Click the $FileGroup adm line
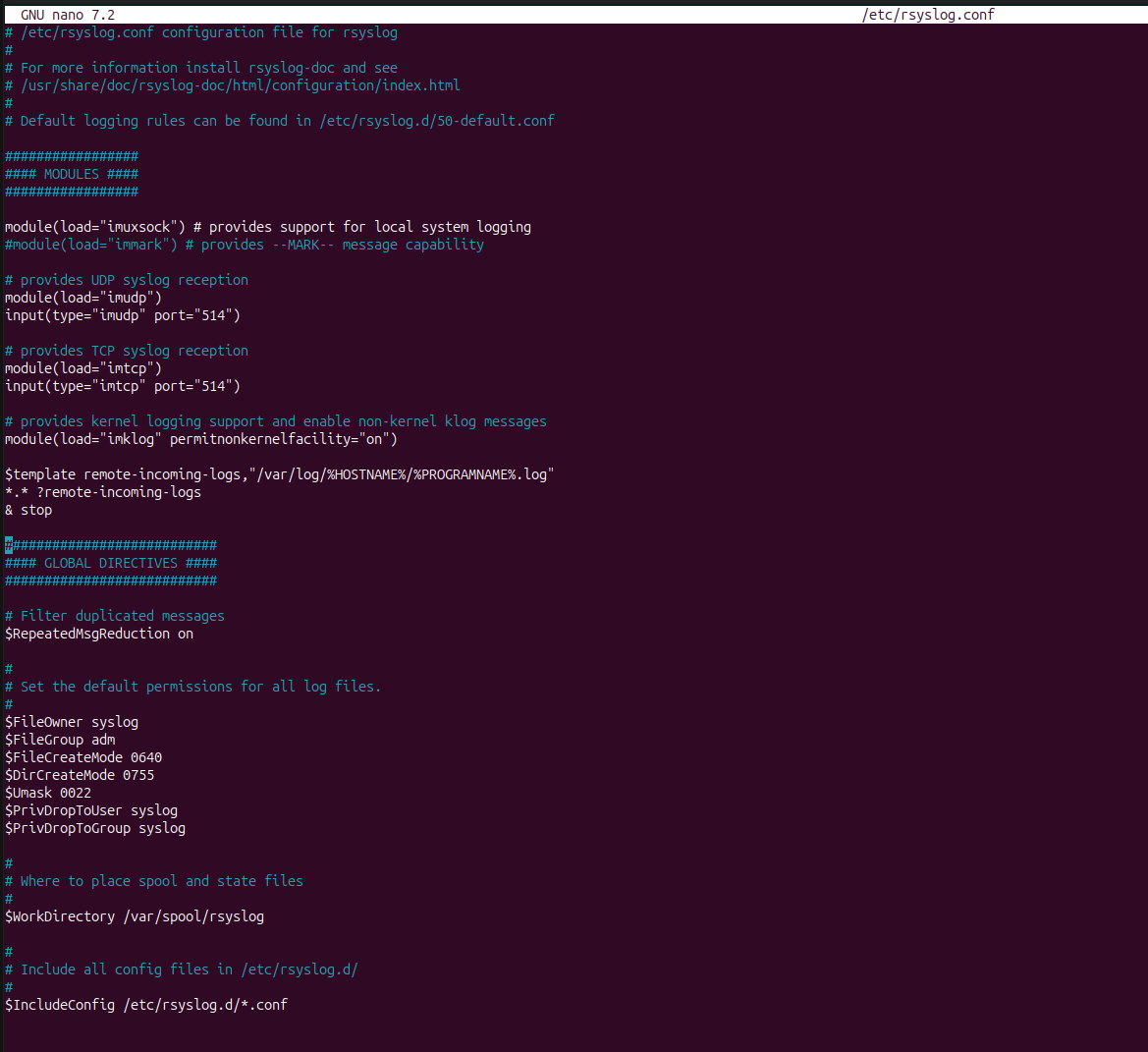The image size is (1148, 1052). [60, 740]
